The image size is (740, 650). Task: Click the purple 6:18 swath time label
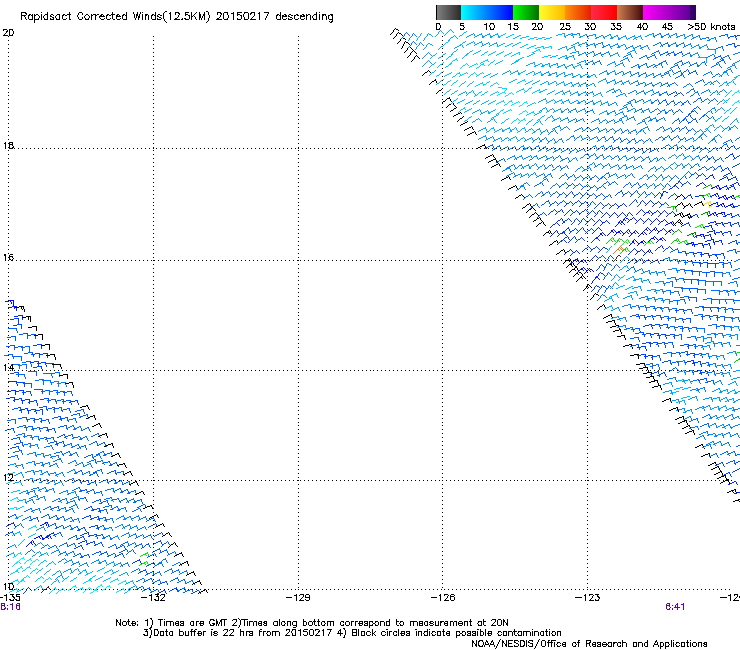tap(10, 607)
